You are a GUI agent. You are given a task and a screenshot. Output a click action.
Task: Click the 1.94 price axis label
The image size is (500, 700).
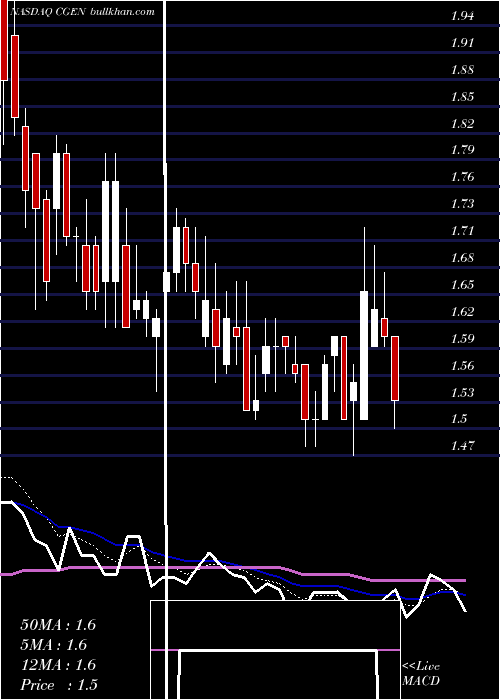pos(462,17)
